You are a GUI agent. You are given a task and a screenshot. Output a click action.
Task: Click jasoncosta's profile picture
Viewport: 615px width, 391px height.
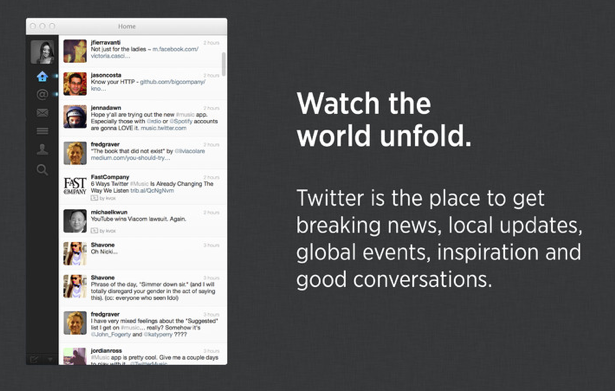pyautogui.click(x=75, y=84)
